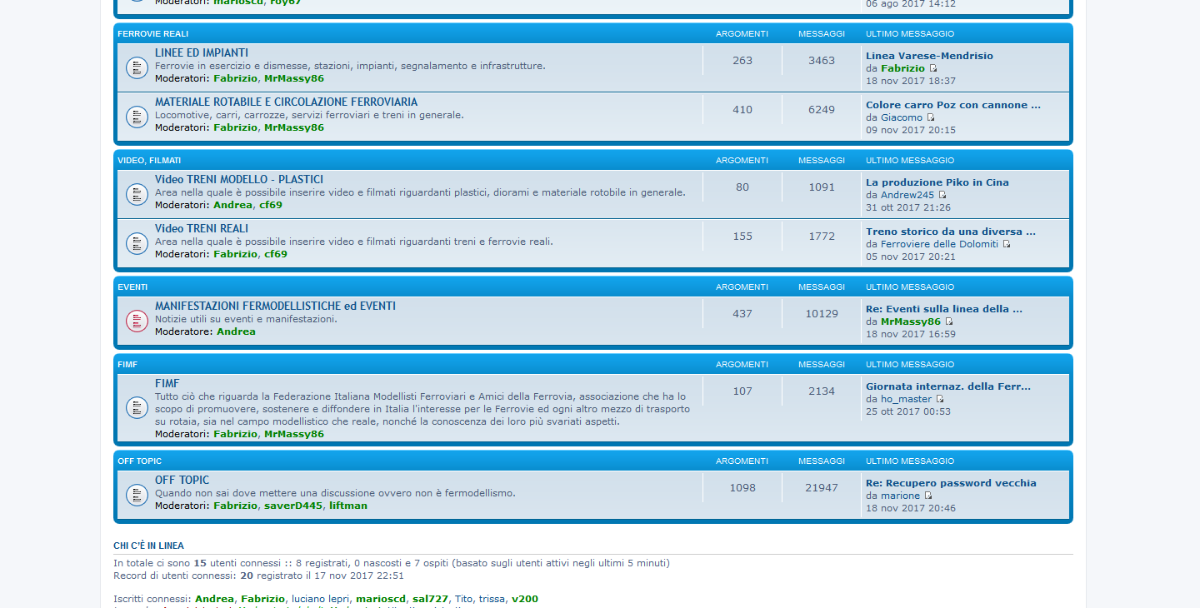
Task: Open La produzione Piko in Cina topic
Action: tap(937, 182)
